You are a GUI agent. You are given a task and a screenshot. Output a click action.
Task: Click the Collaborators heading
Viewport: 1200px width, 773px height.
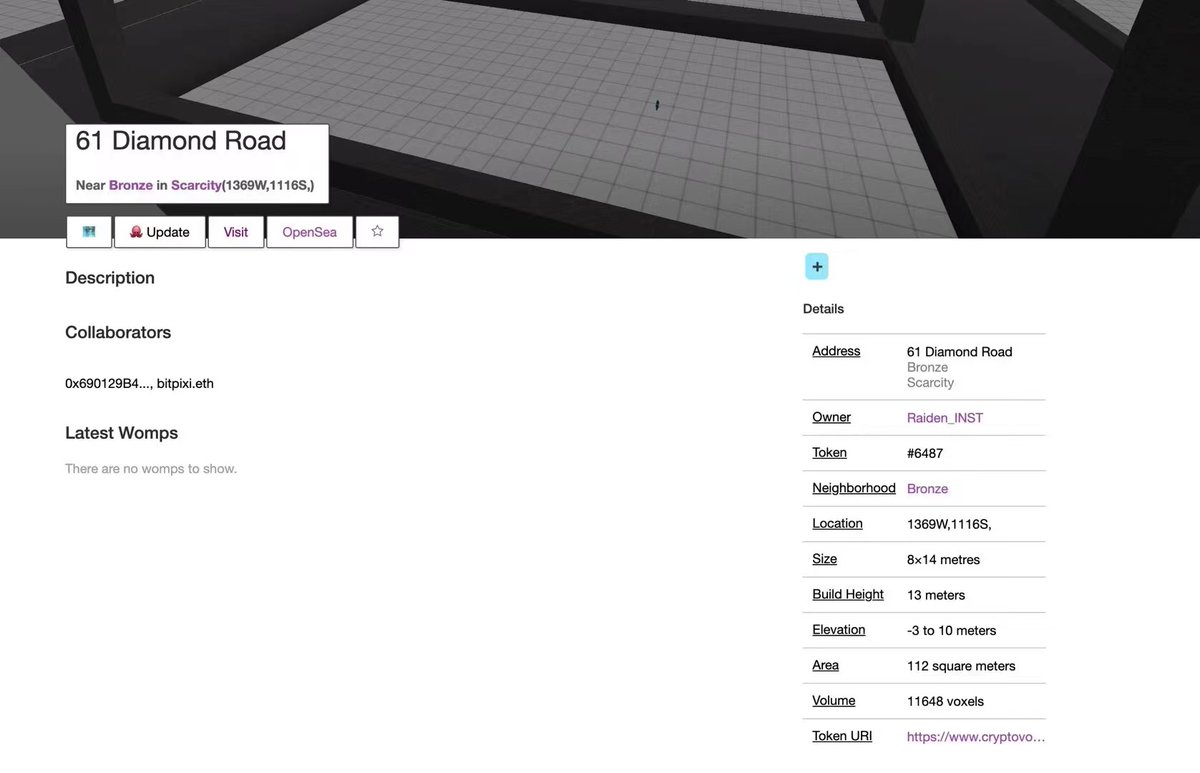click(x=118, y=333)
